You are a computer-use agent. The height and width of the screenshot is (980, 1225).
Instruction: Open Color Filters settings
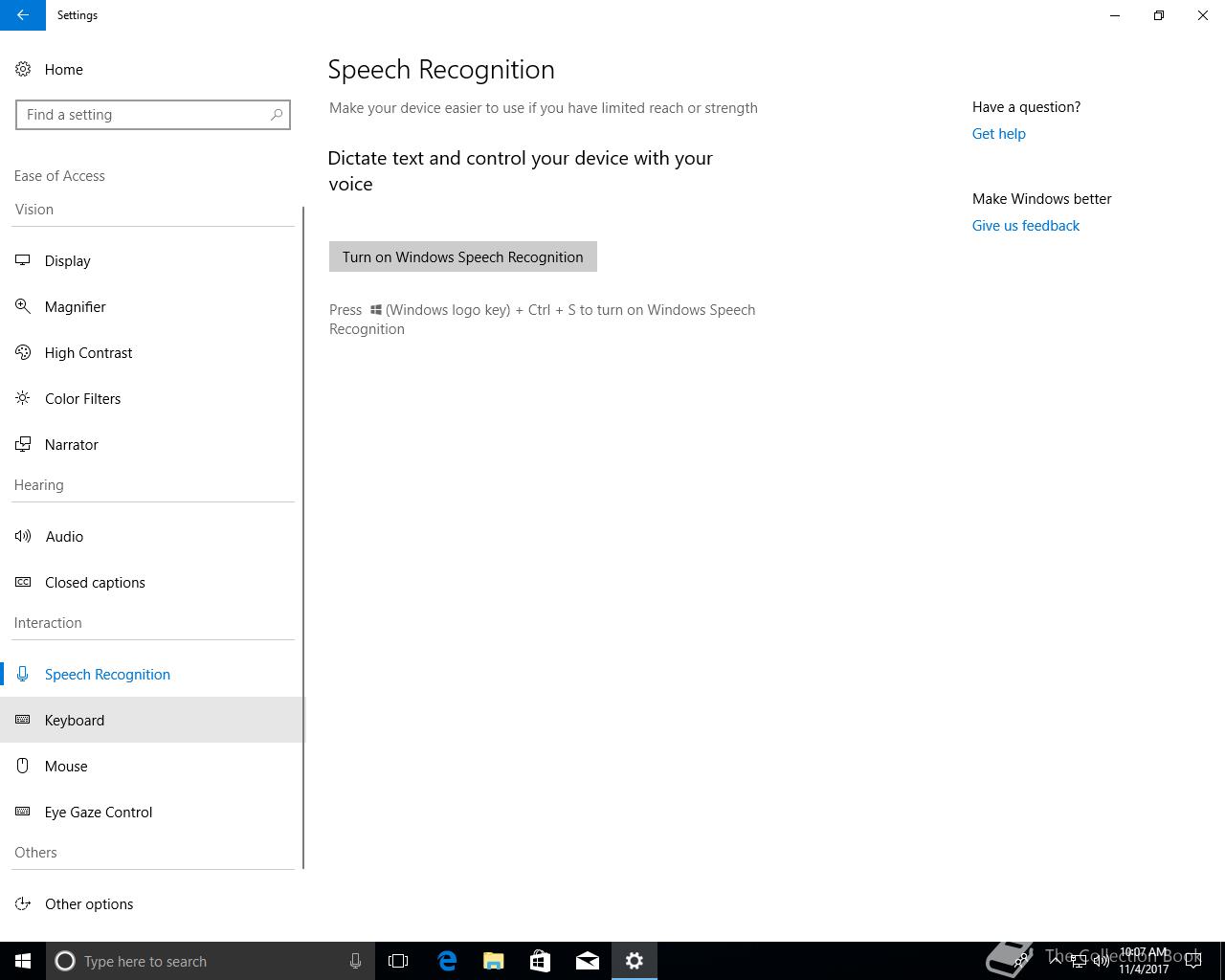[x=153, y=399]
